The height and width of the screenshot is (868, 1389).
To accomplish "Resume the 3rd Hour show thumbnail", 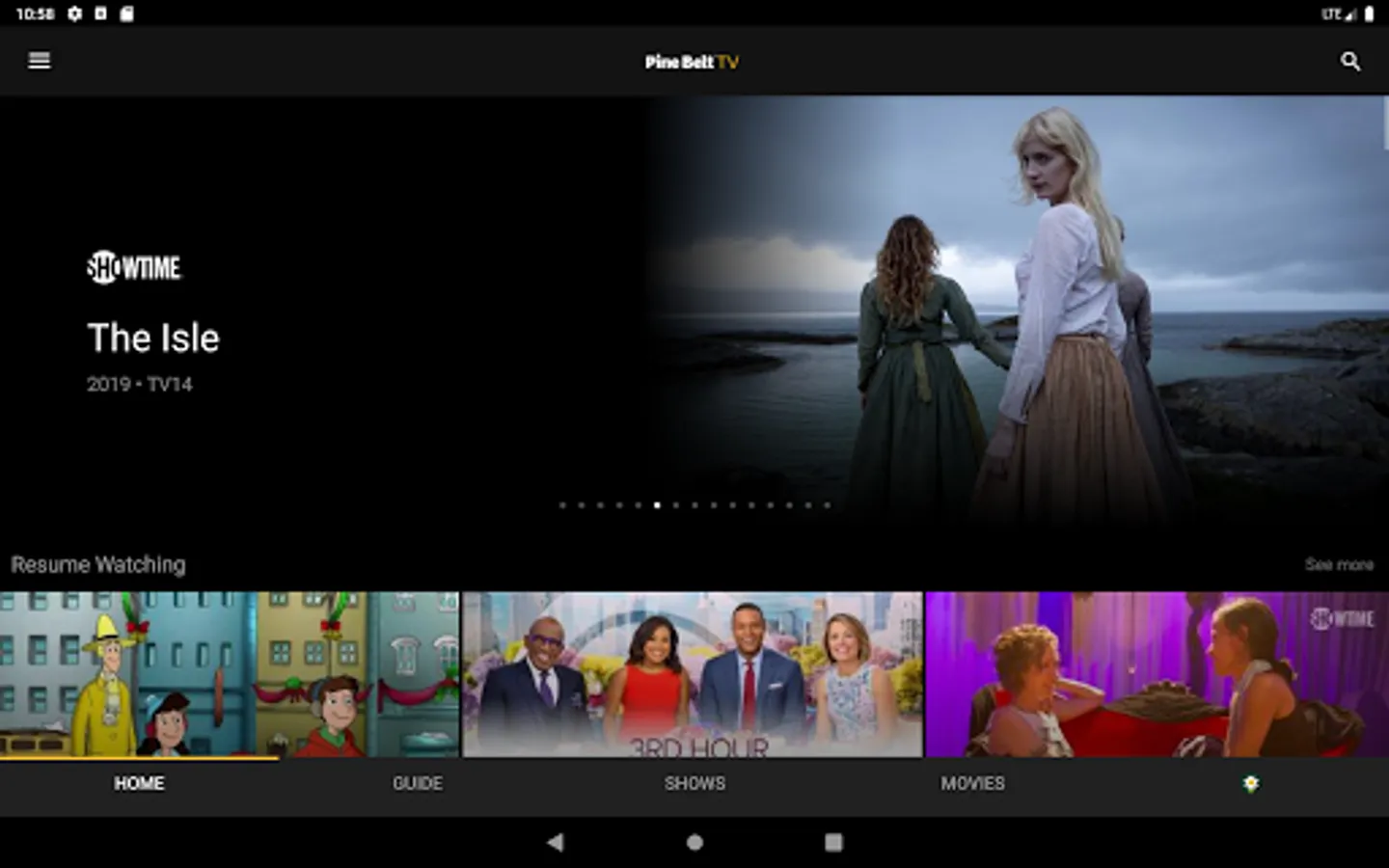I will 693,674.
